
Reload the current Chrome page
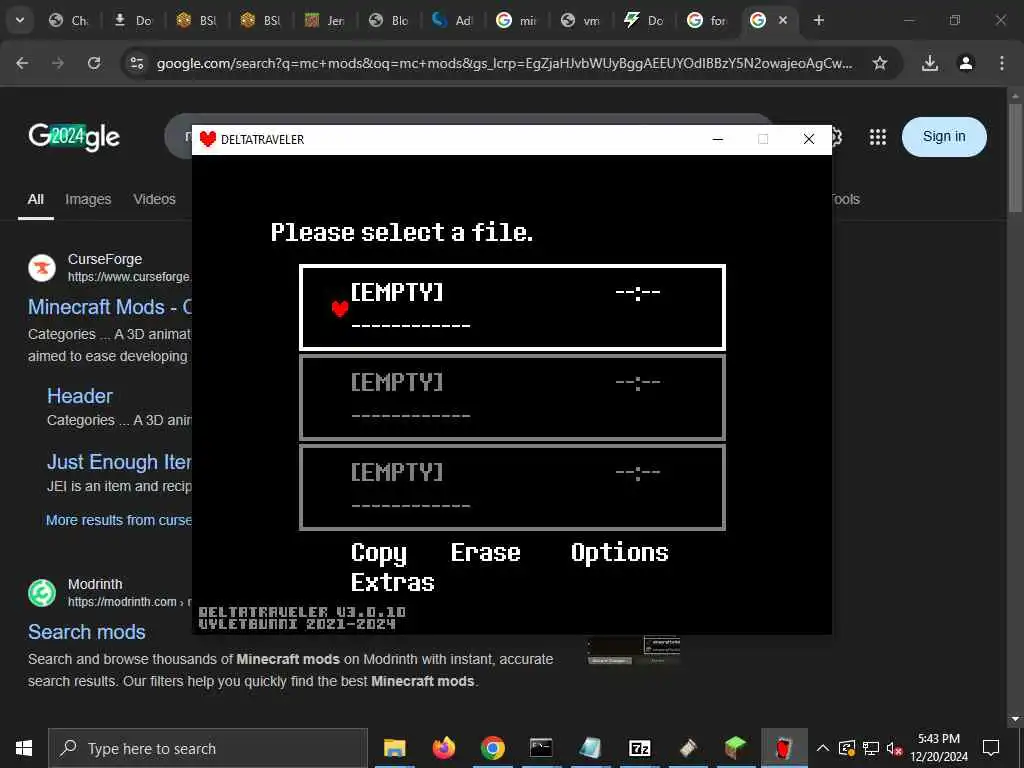(94, 63)
